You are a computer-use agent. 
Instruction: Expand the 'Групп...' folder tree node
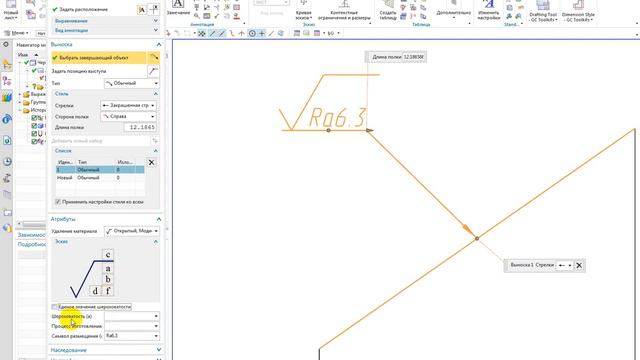coord(20,102)
